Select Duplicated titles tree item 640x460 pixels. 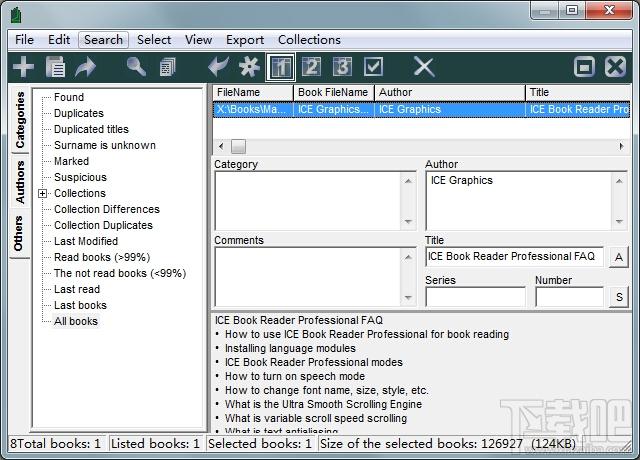coord(91,129)
